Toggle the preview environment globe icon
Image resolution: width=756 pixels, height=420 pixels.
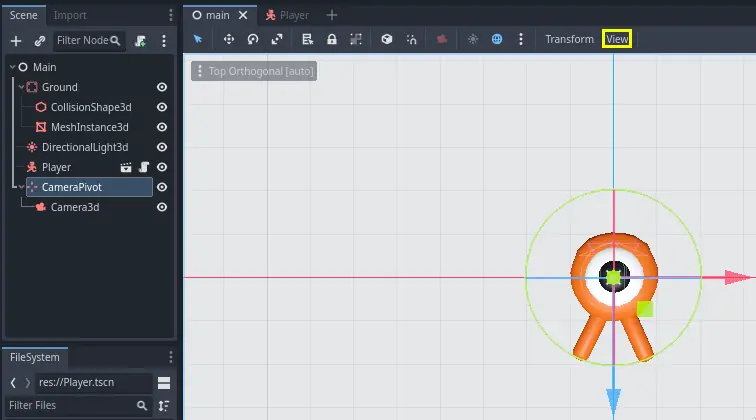tap(497, 39)
